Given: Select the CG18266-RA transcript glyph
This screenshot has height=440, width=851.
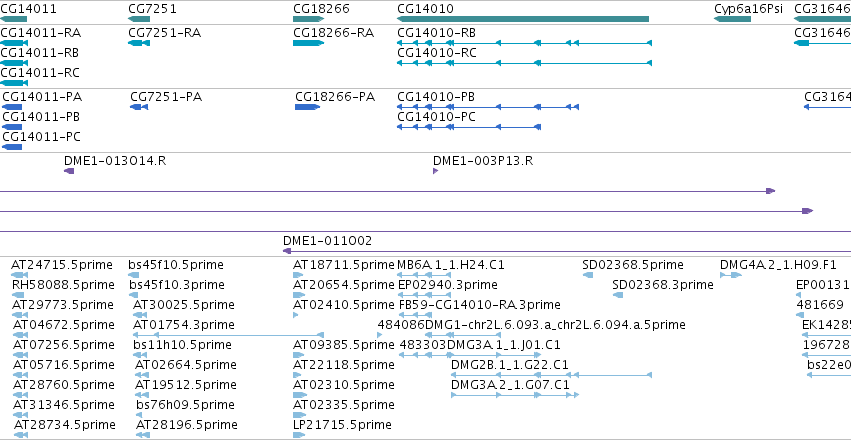Looking at the screenshot, I should click(308, 43).
